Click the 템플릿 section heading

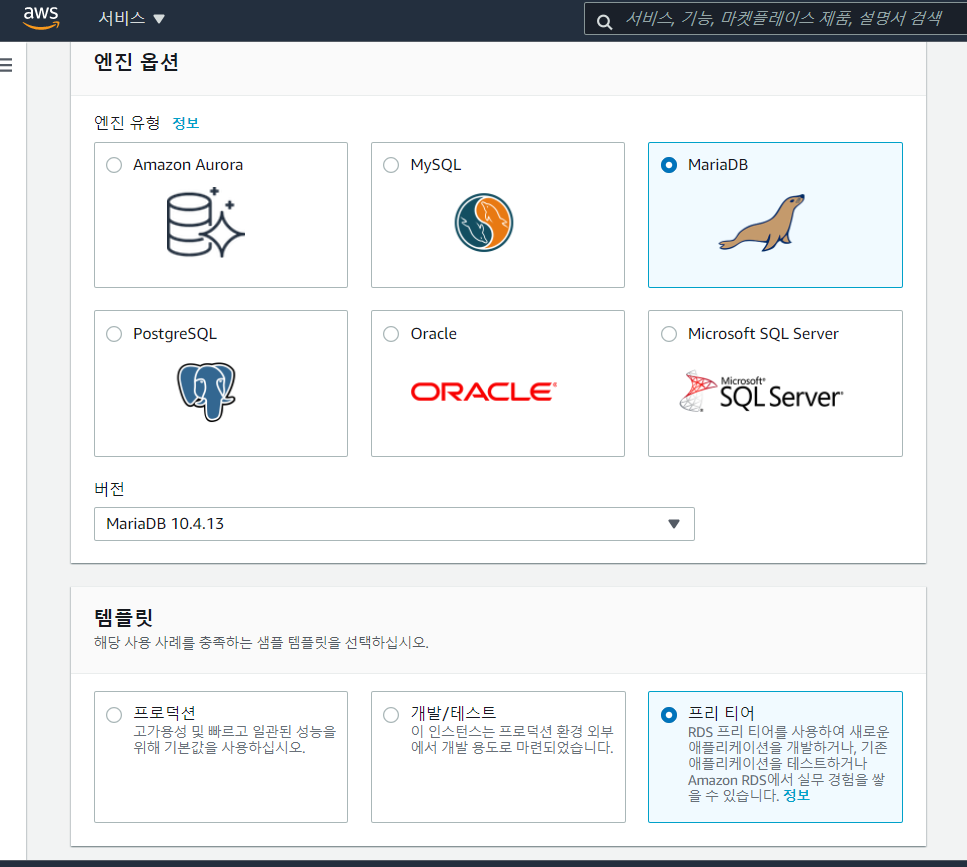[x=123, y=617]
